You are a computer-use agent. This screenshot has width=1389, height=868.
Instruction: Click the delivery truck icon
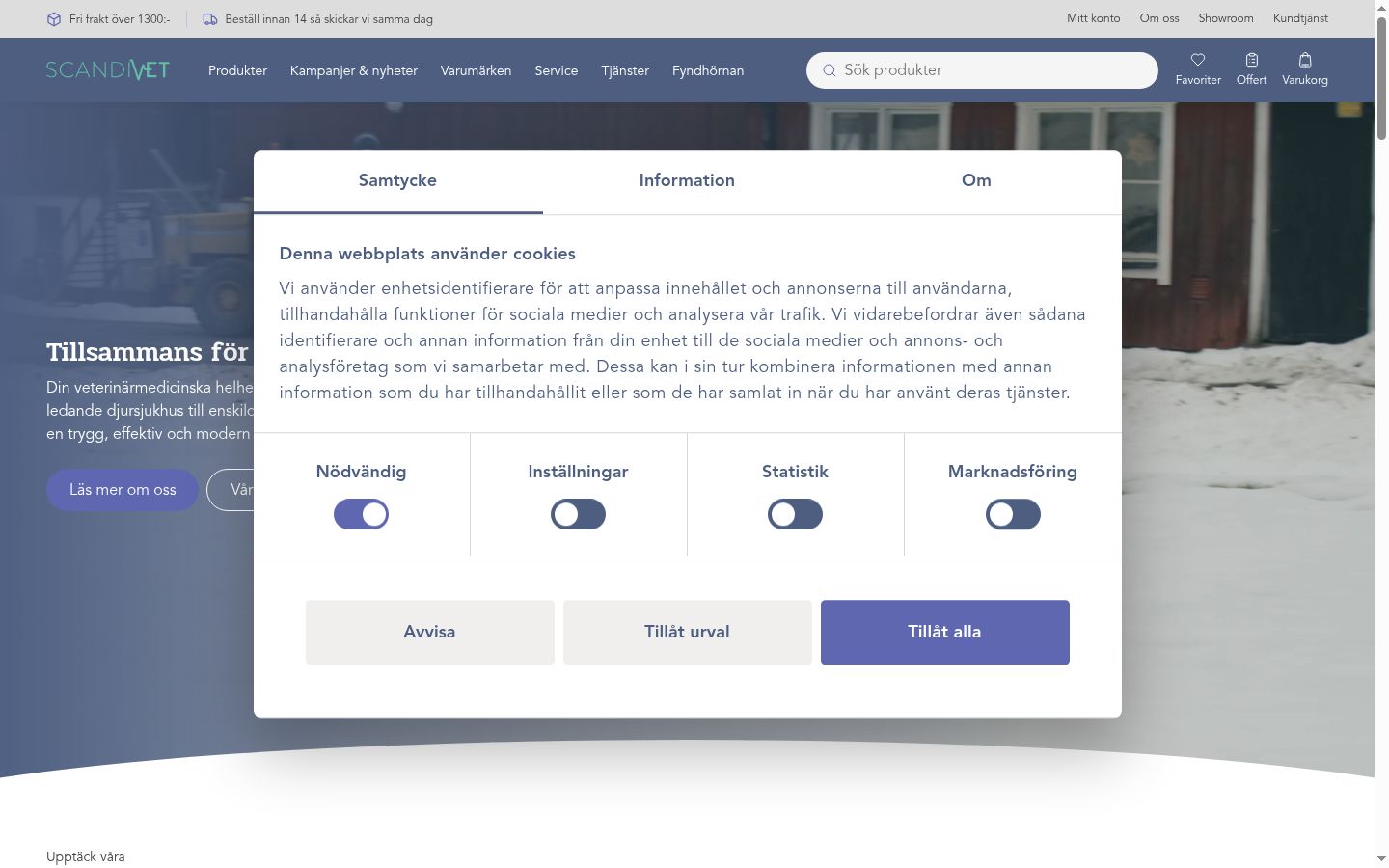(210, 19)
